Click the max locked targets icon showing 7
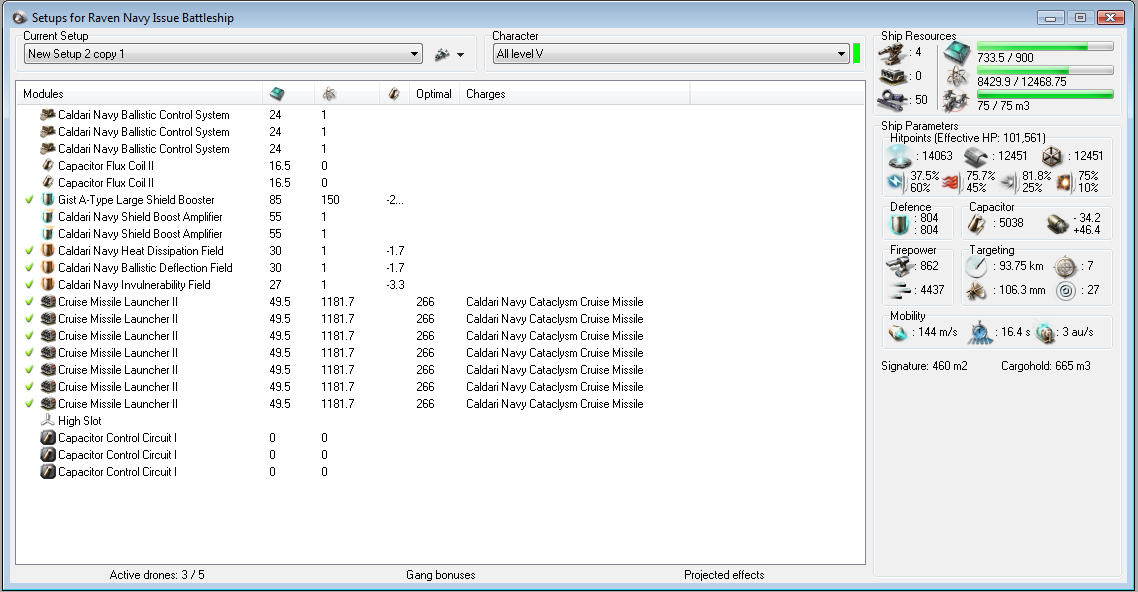The height and width of the screenshot is (592, 1138). 1065,267
